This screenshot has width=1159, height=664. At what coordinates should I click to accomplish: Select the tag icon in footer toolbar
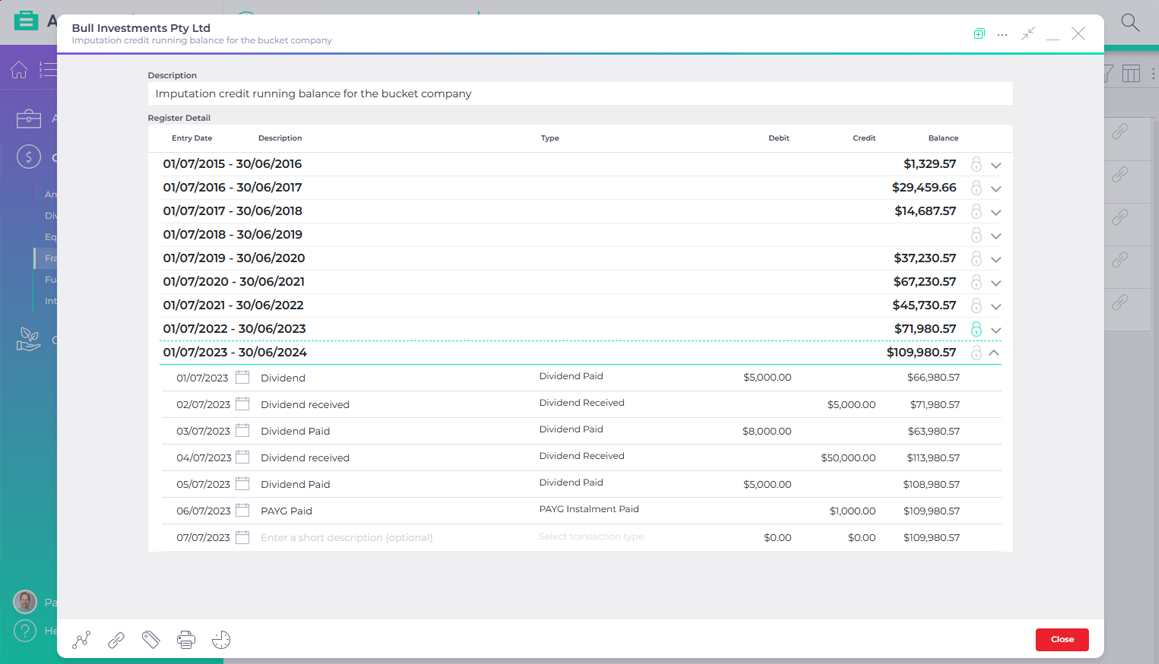(x=151, y=639)
